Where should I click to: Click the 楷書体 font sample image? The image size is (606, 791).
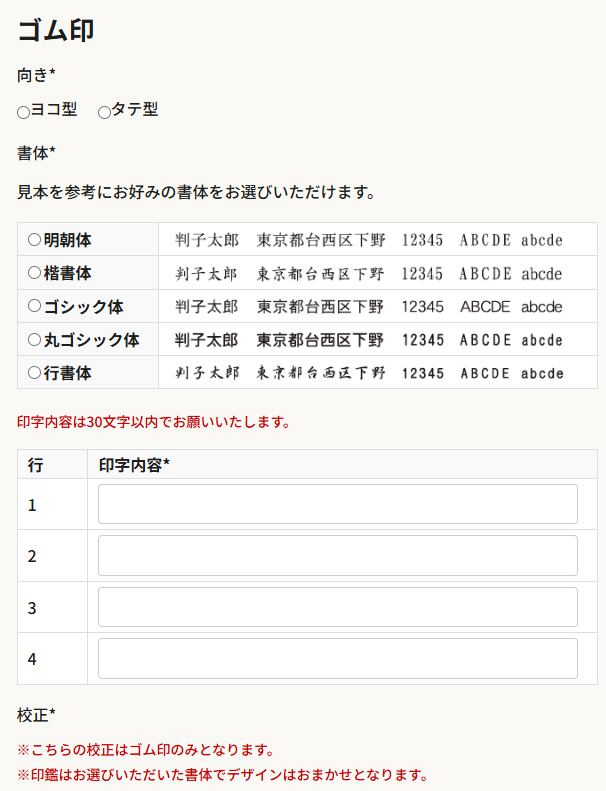[x=368, y=273]
